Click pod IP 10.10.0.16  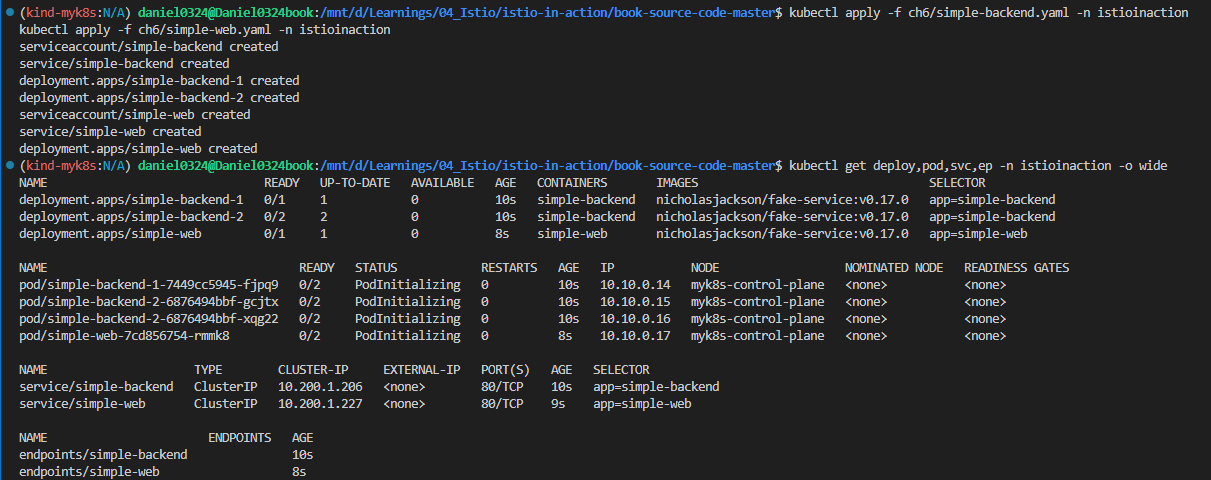[x=635, y=319]
